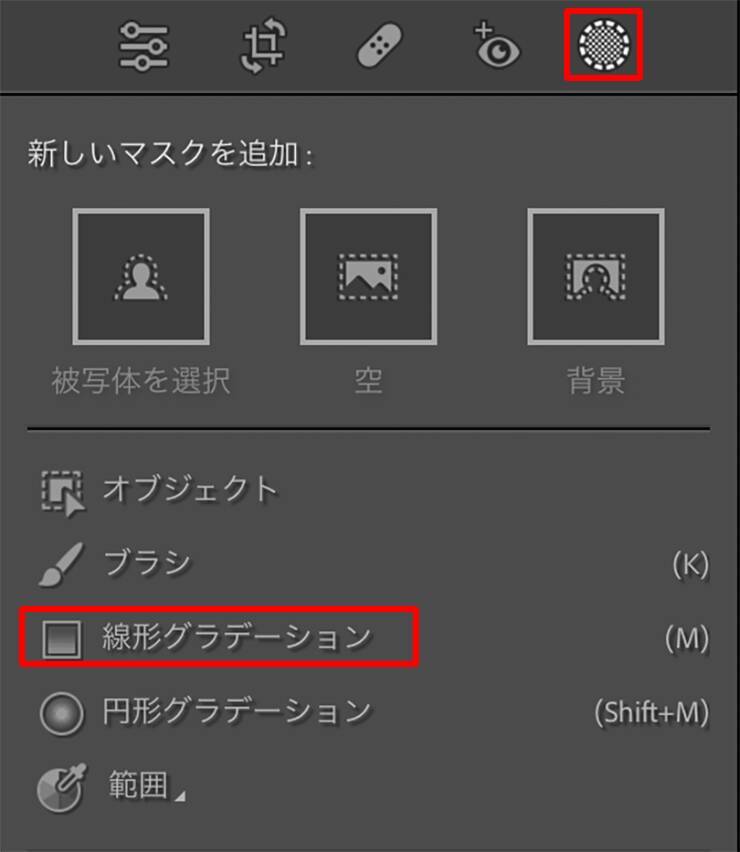This screenshot has height=852, width=740.
Task: Click the 被写体を選択 text label
Action: pyautogui.click(x=141, y=380)
